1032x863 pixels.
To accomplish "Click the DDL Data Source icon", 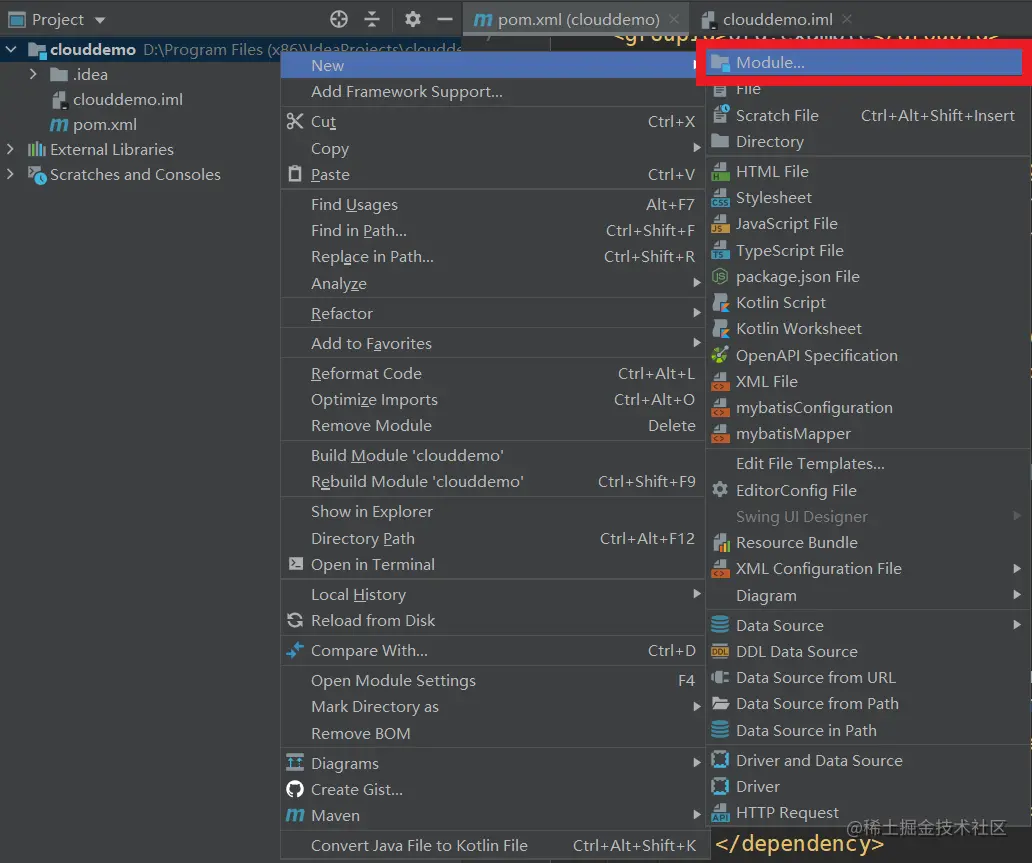I will point(721,652).
